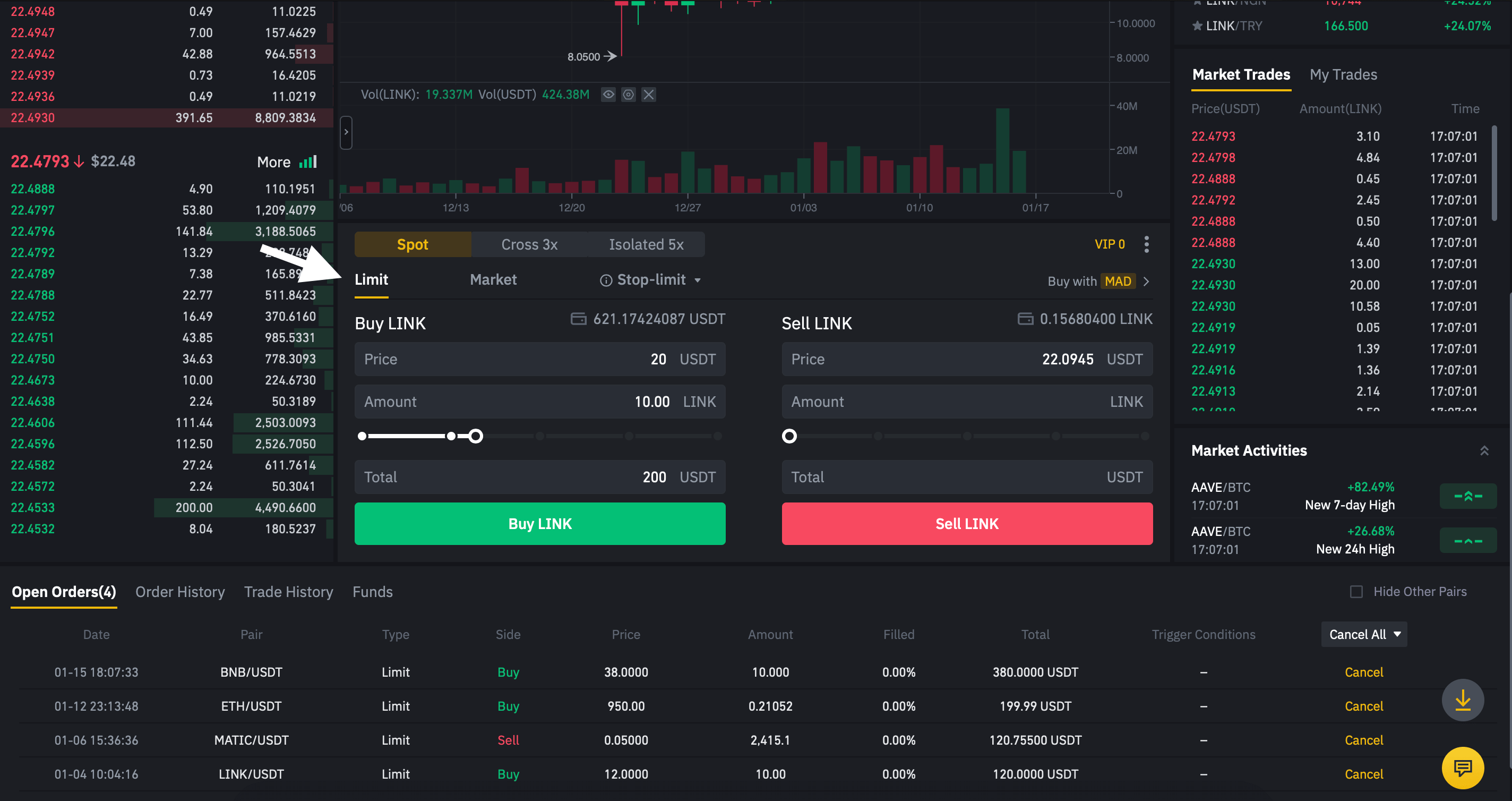This screenshot has width=1512, height=801.
Task: Open the Funds tab
Action: click(x=372, y=592)
